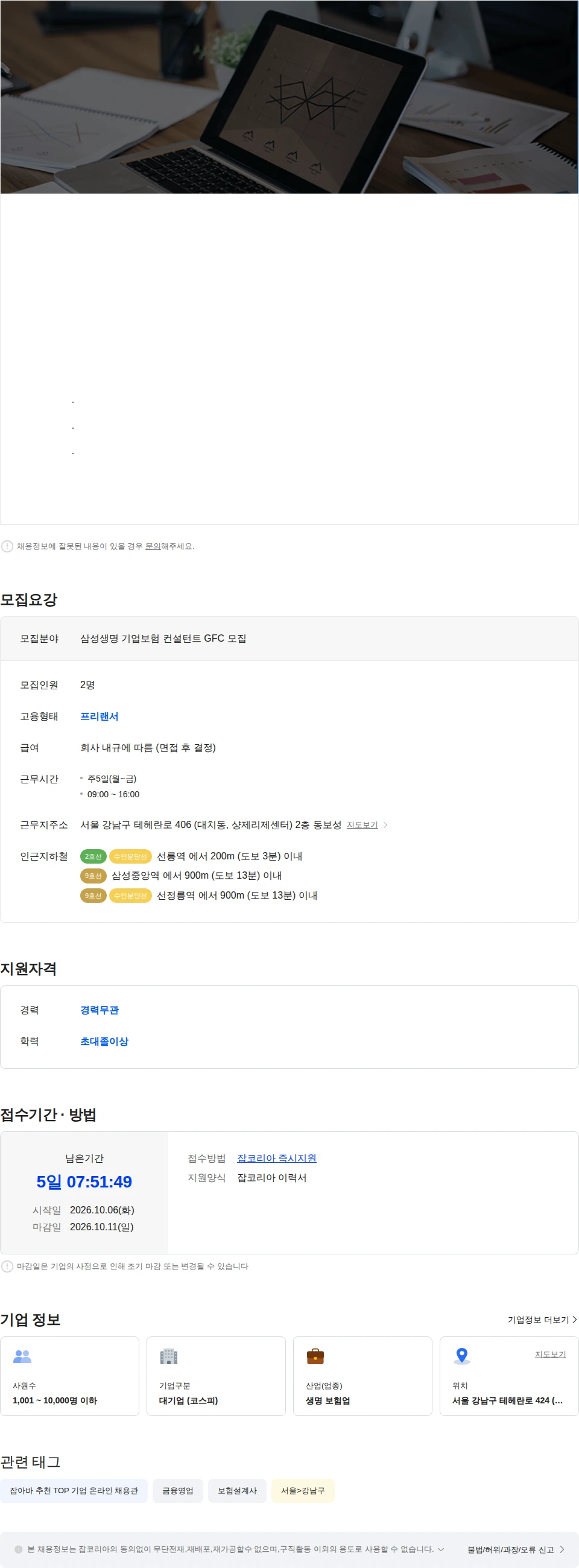Open 불법/허위/과장/오류 신고 report link
579x1568 pixels.
coord(516,1550)
